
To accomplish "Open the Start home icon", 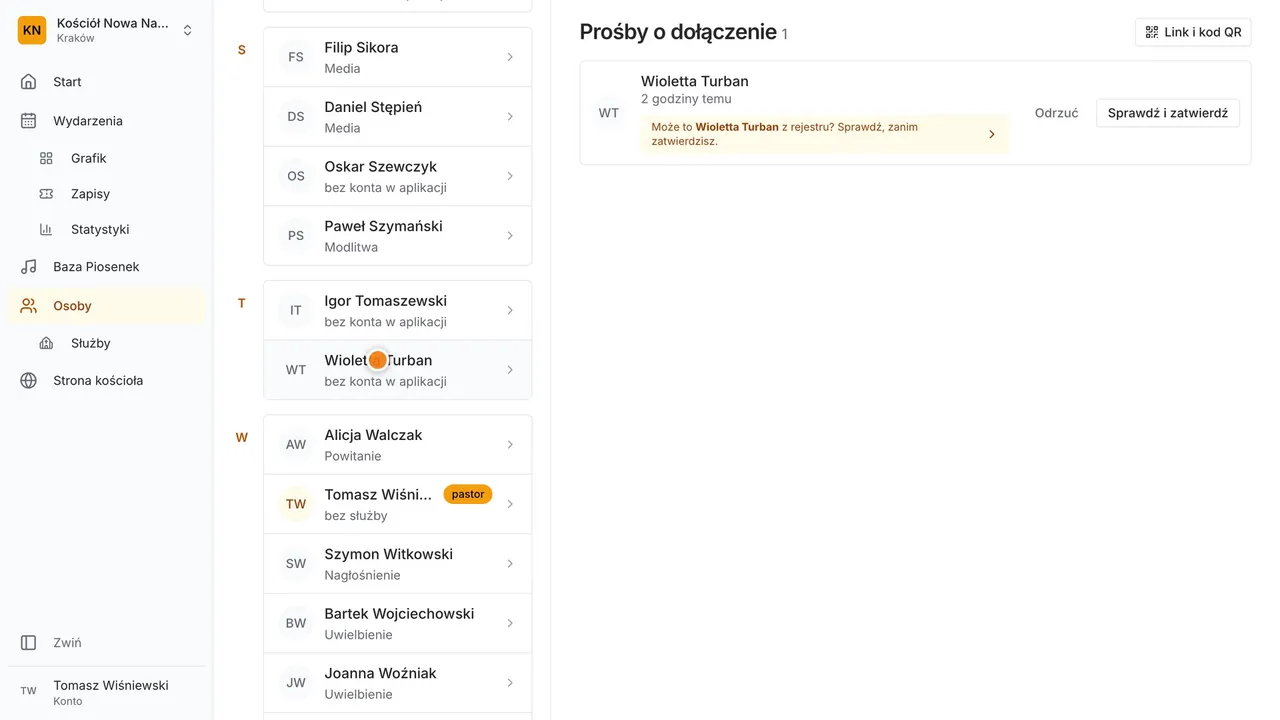I will [29, 82].
